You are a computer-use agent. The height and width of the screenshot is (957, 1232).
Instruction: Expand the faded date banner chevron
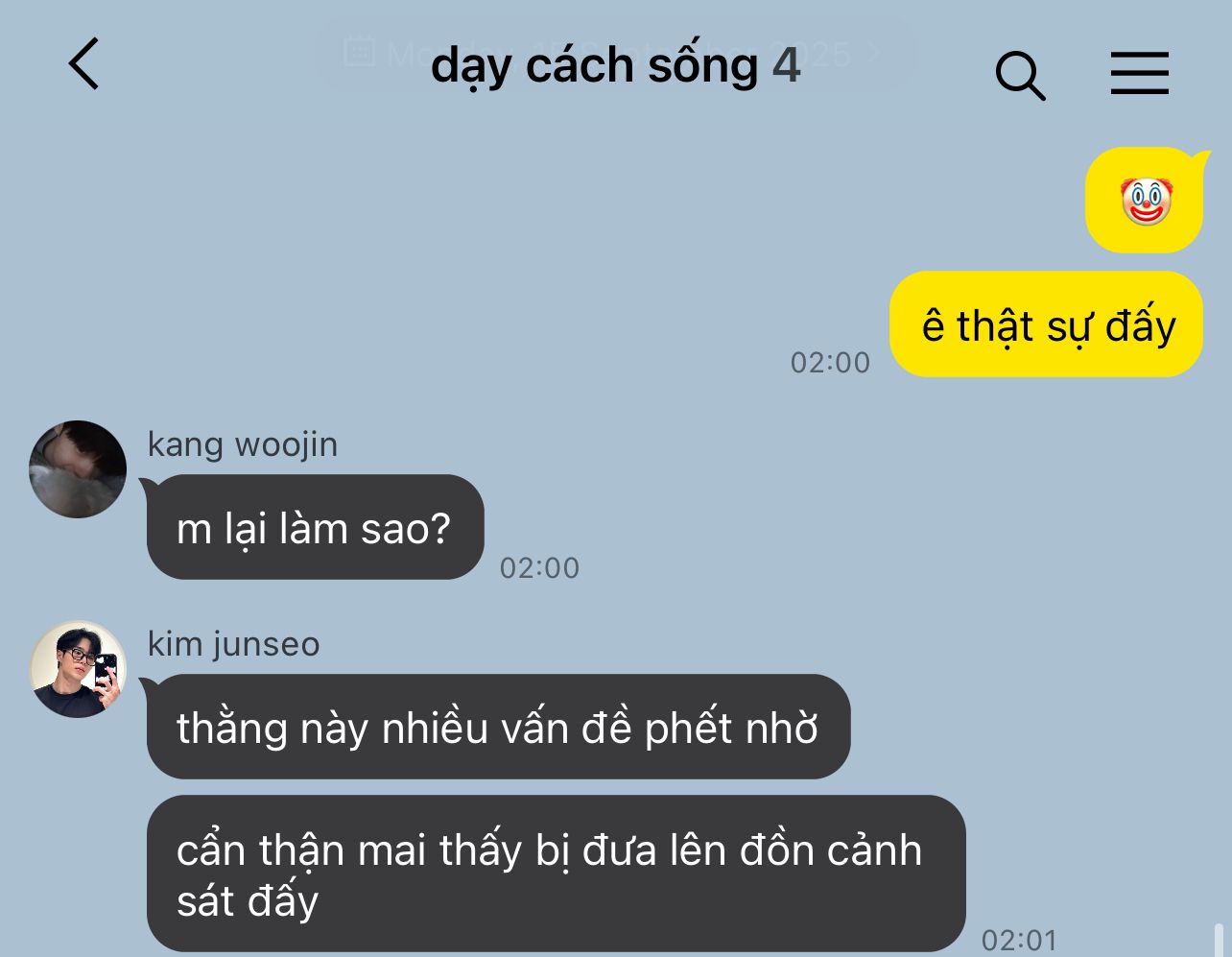click(874, 52)
